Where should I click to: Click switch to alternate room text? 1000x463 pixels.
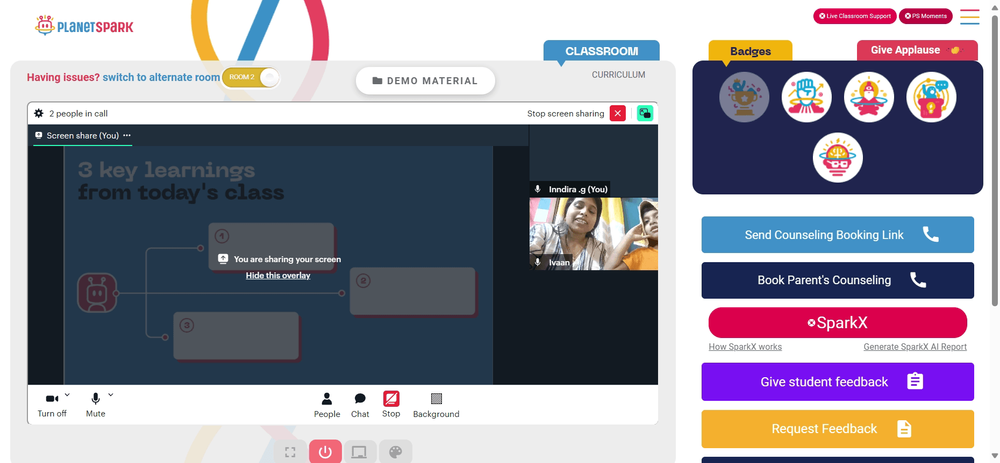click(161, 77)
